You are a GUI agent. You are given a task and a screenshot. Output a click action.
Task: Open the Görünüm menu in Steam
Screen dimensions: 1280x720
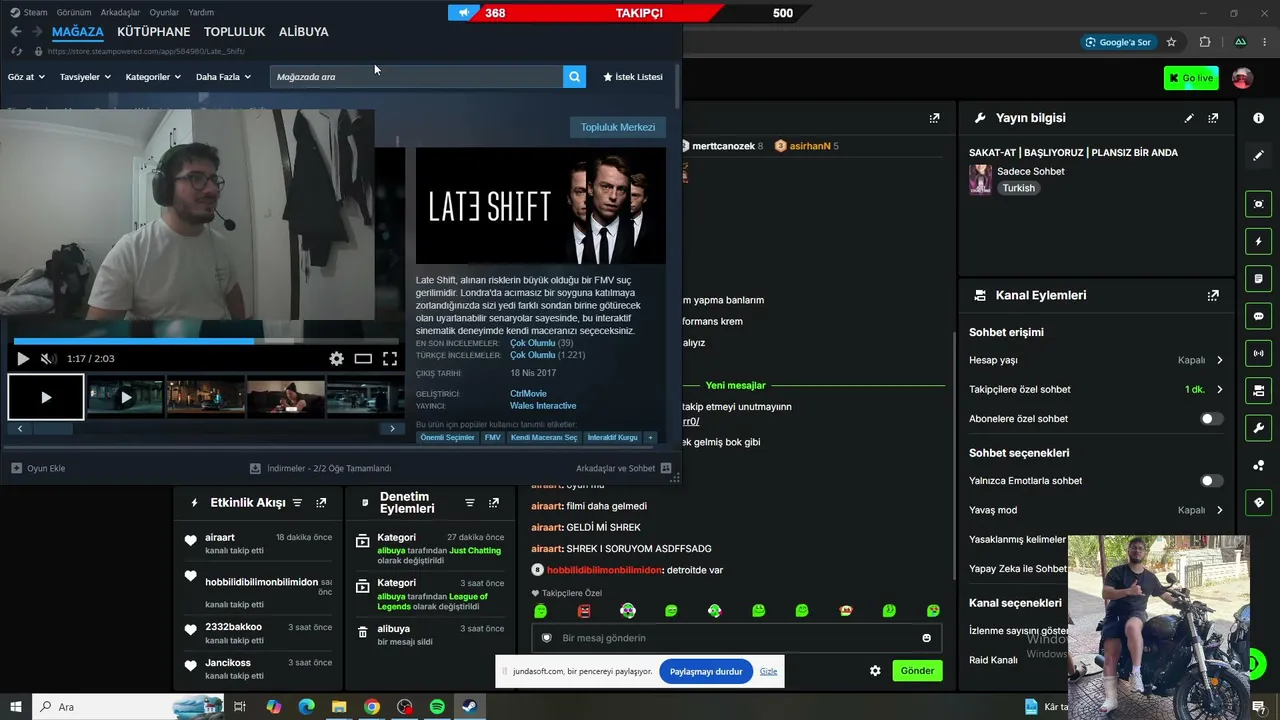(74, 12)
